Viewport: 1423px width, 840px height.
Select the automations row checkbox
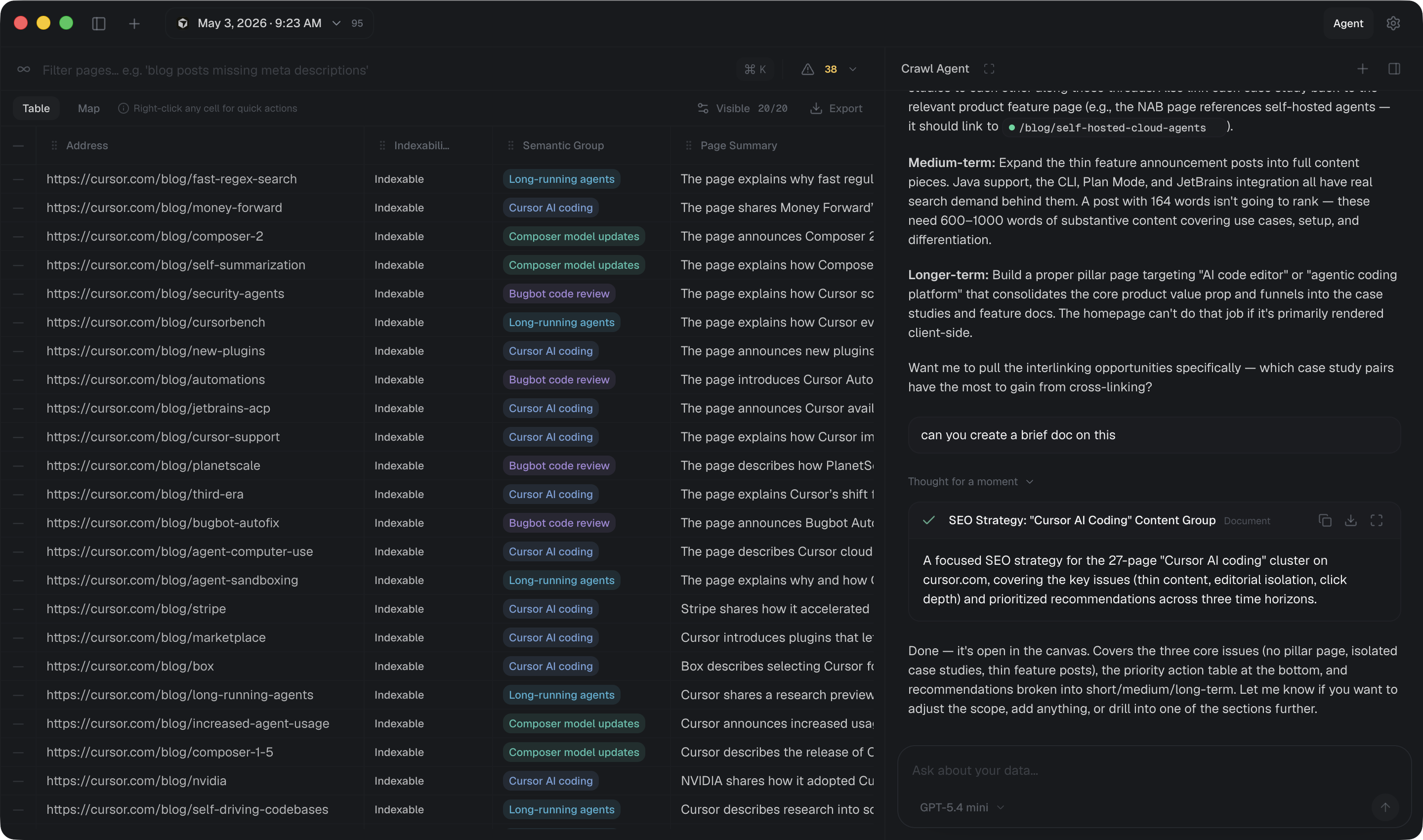tap(18, 380)
